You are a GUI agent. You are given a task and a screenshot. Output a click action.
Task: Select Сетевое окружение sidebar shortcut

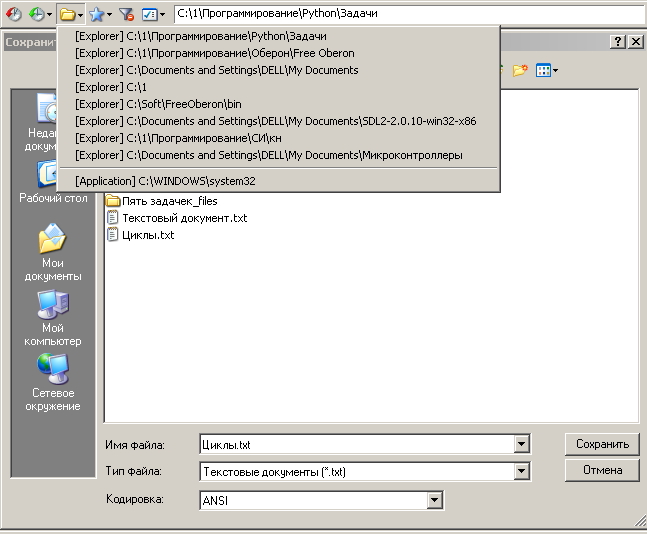54,383
